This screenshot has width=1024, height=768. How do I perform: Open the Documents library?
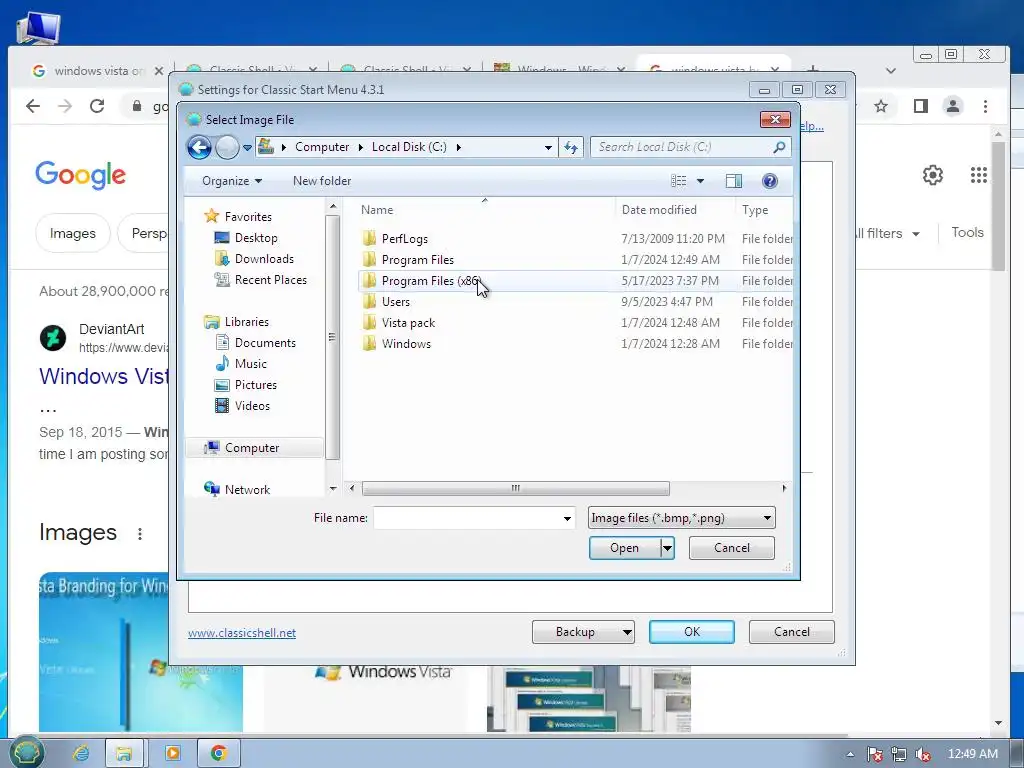click(x=264, y=342)
